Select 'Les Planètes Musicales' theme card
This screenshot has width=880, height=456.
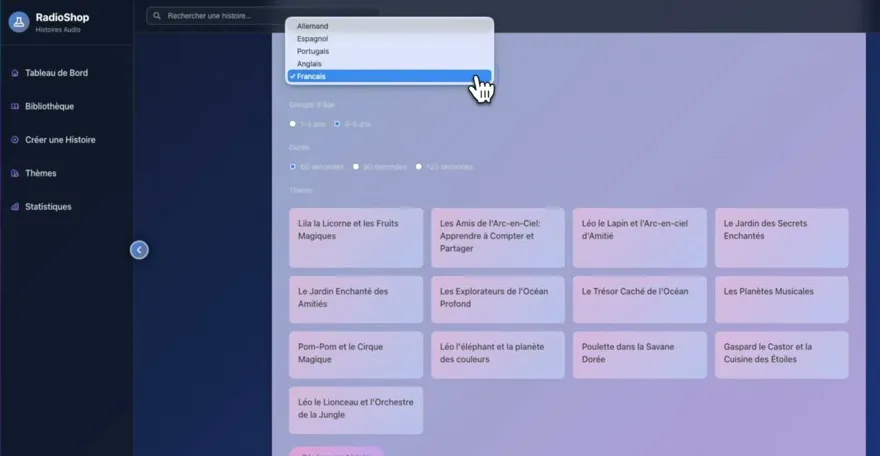point(782,300)
